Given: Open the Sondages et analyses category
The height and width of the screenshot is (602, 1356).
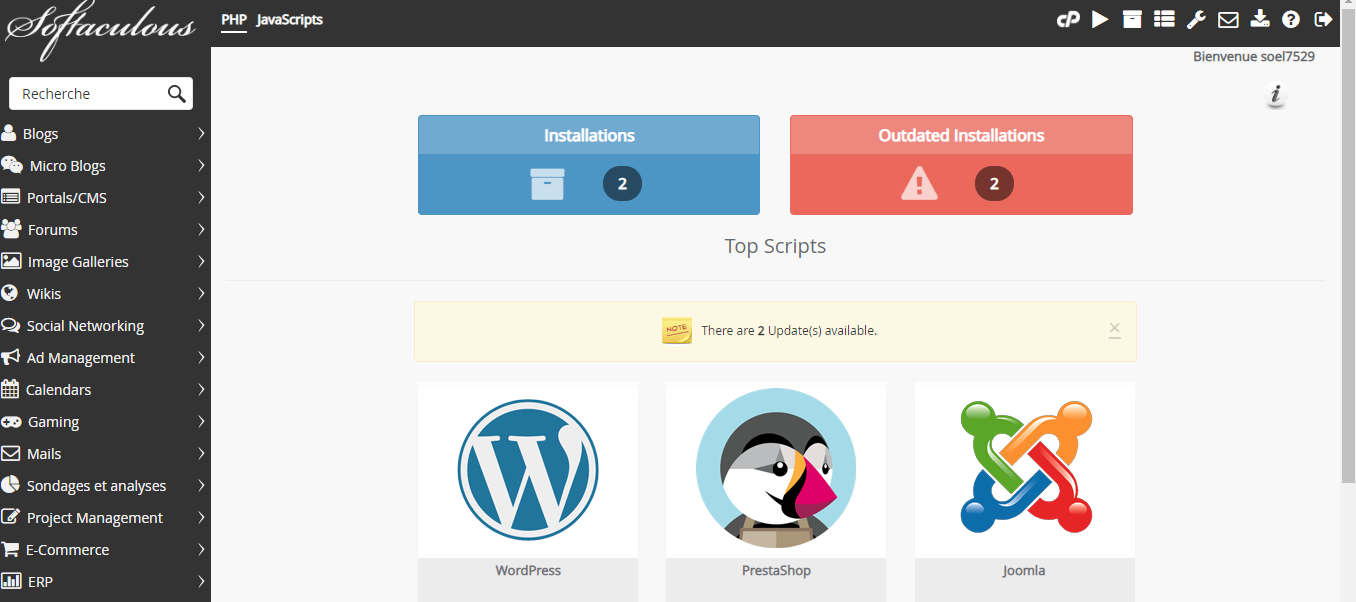Looking at the screenshot, I should (x=97, y=486).
